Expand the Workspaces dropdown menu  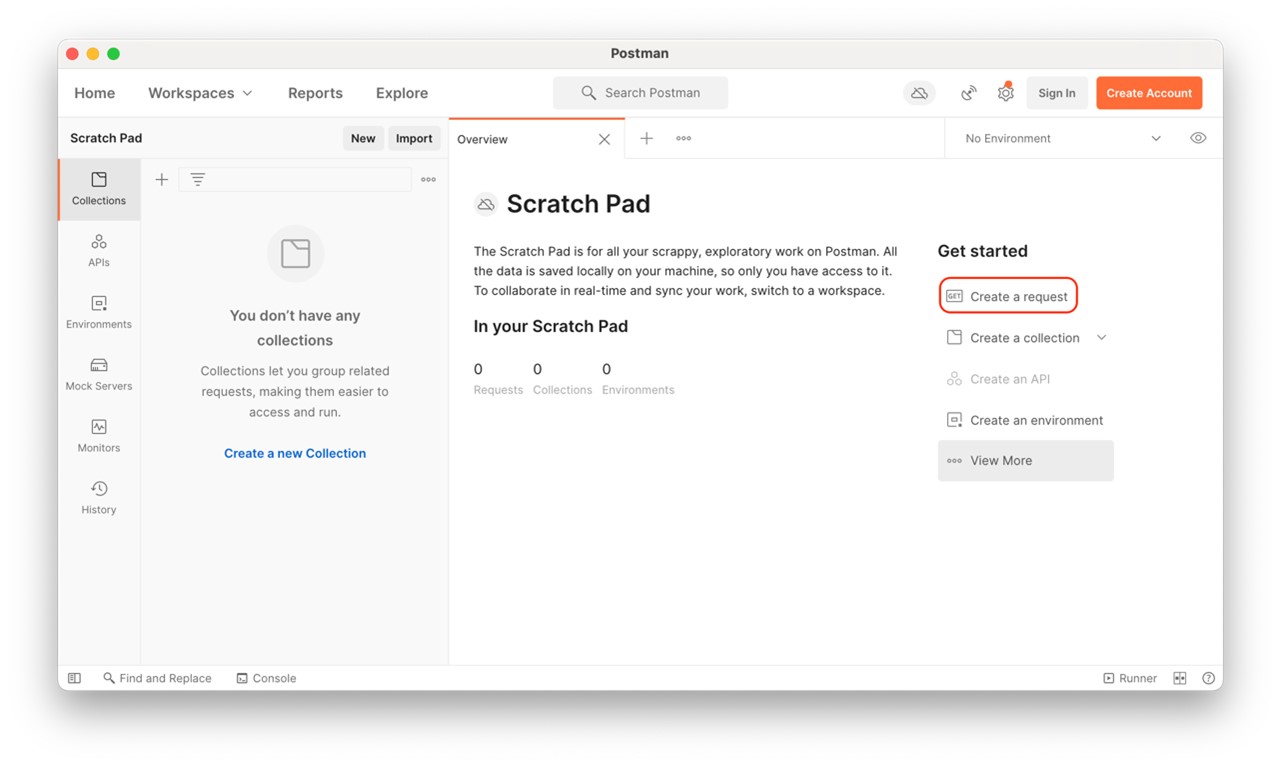point(200,93)
